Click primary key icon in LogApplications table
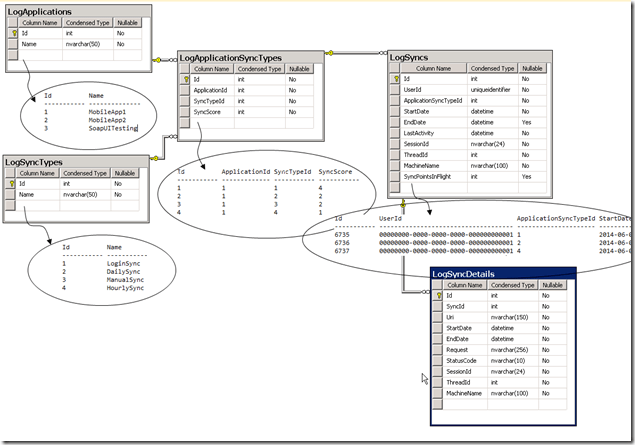635x445 pixels. coord(13,33)
